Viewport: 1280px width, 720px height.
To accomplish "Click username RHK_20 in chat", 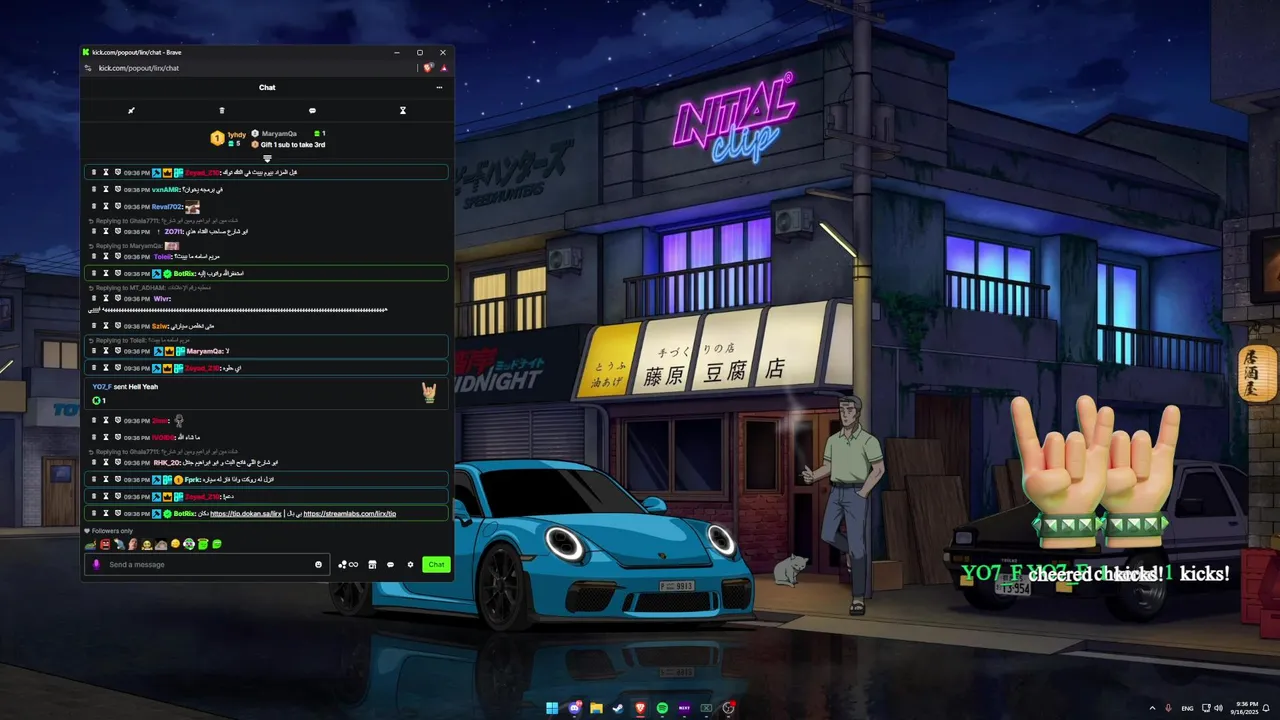I will coord(166,463).
